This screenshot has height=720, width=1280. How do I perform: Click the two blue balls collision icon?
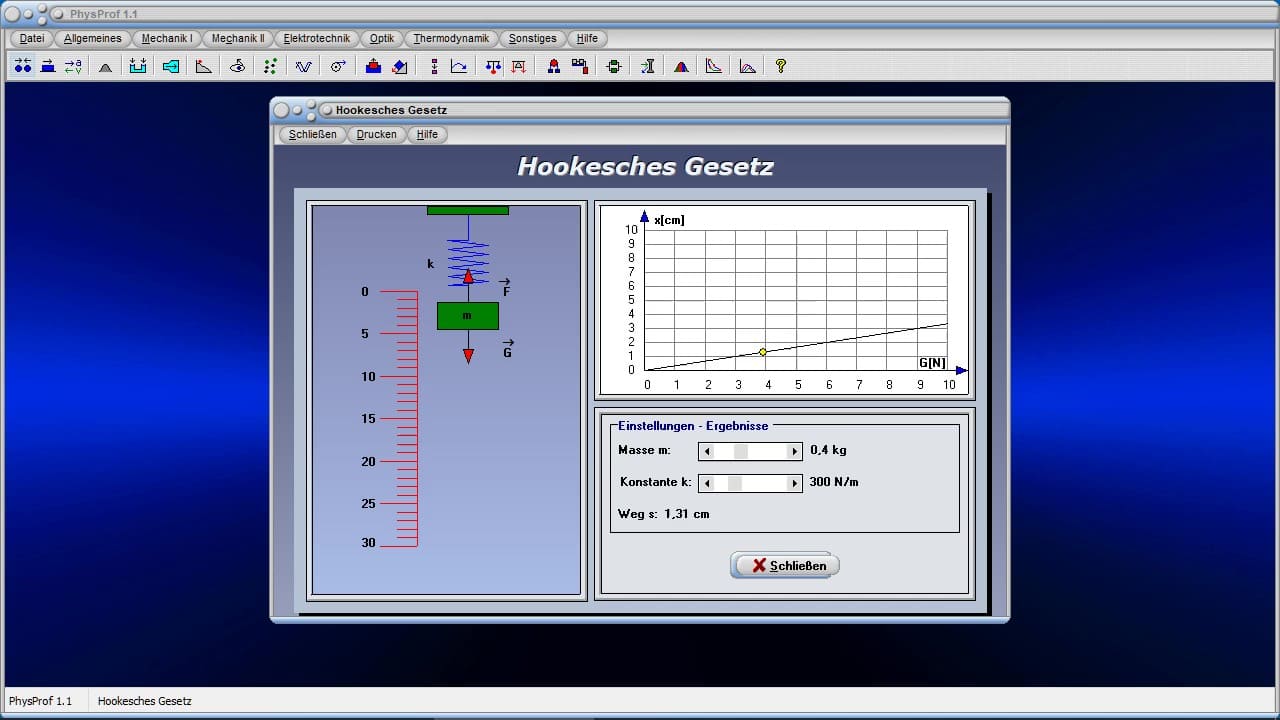click(23, 66)
